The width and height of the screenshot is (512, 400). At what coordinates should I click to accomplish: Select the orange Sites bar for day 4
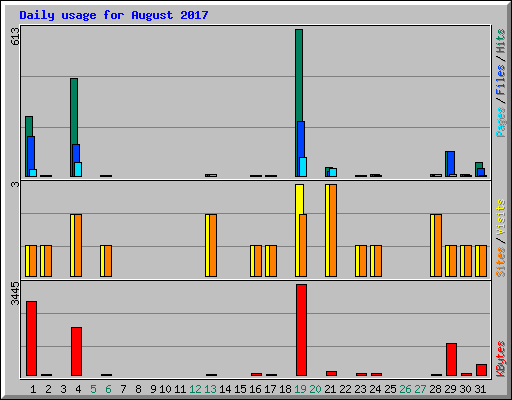[78, 245]
